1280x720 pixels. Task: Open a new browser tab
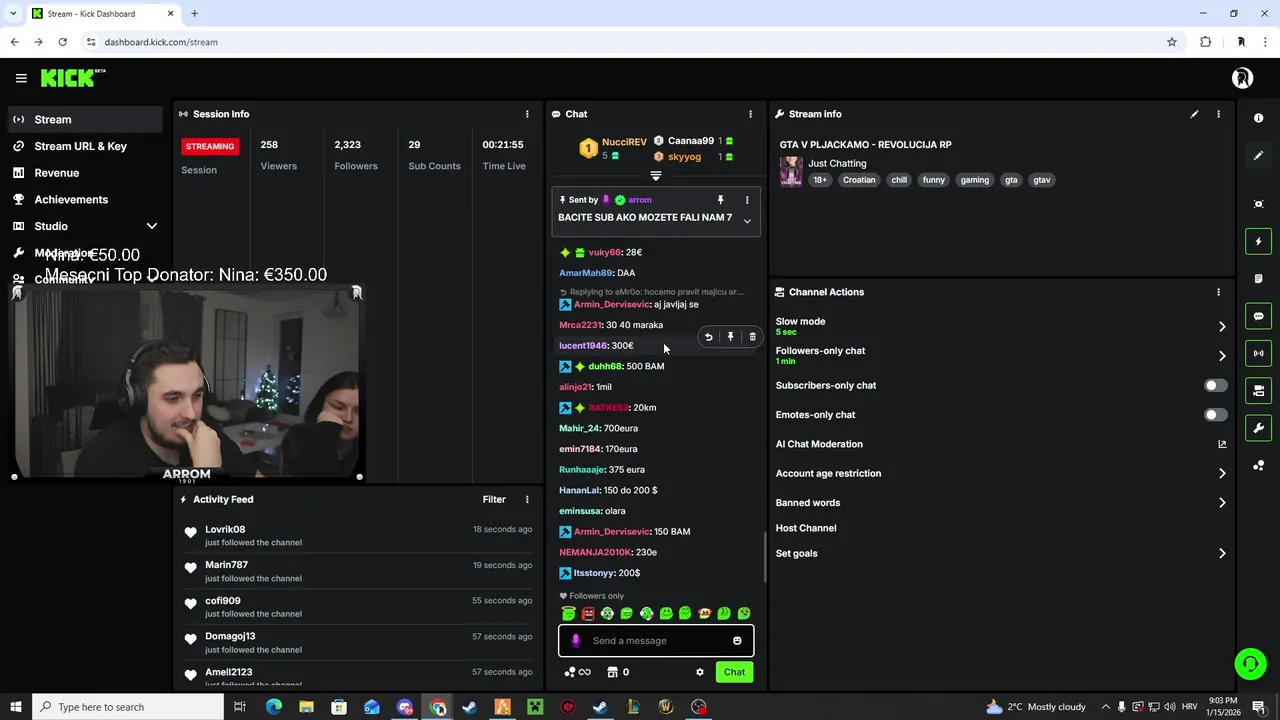click(194, 14)
